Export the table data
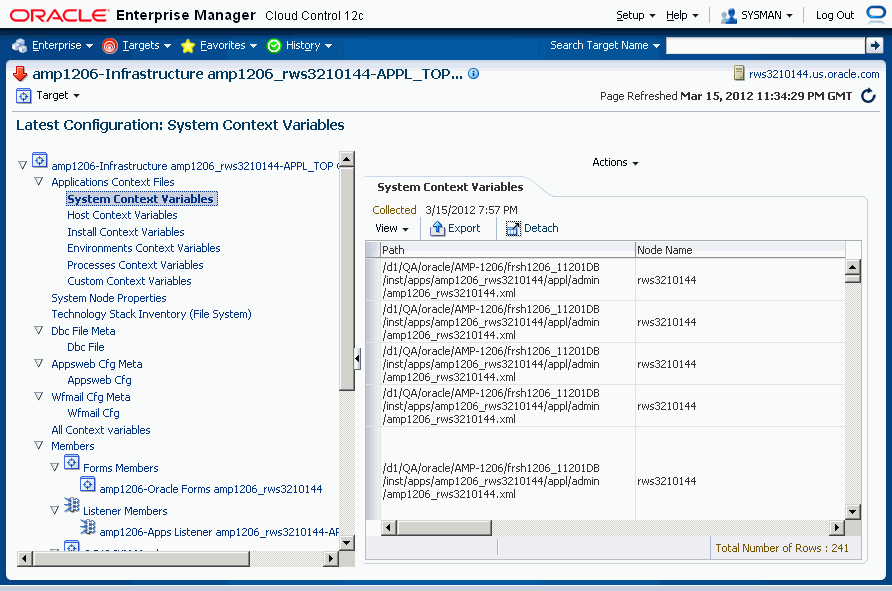This screenshot has width=892, height=591. pos(455,229)
